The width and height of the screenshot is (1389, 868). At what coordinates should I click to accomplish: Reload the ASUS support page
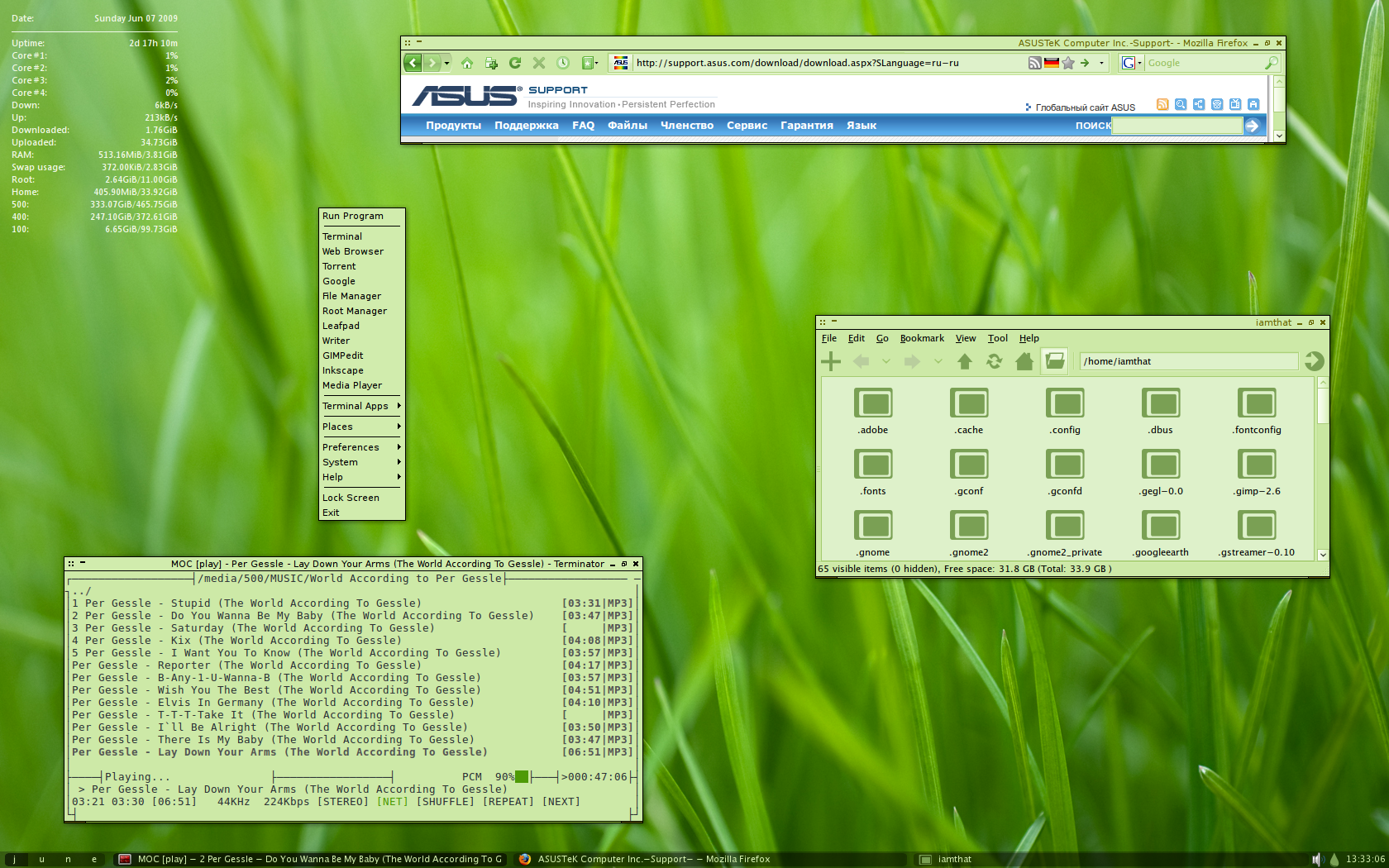515,63
